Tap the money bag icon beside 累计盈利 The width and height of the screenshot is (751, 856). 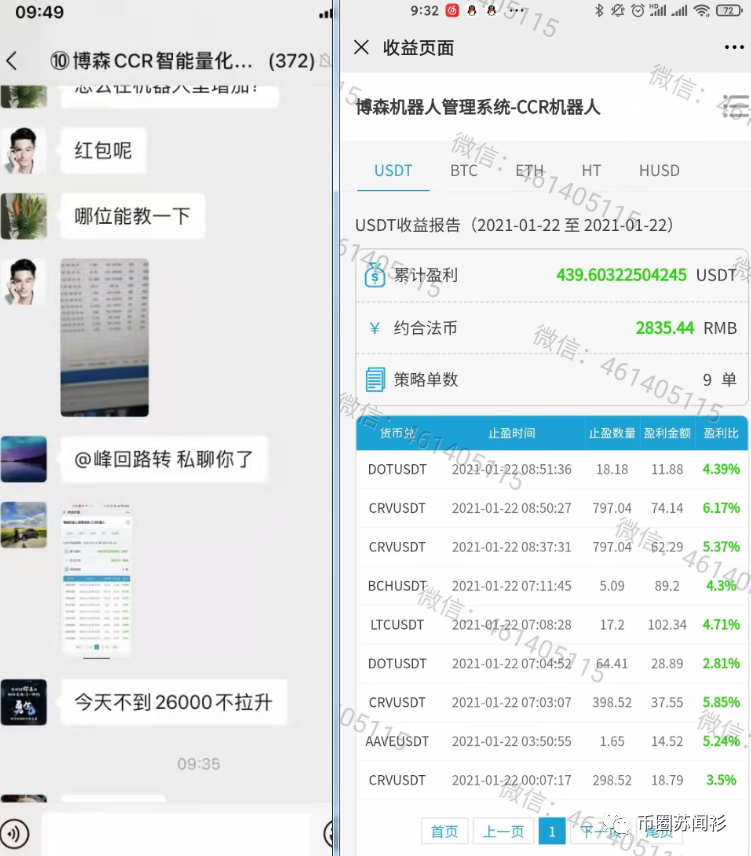(375, 275)
